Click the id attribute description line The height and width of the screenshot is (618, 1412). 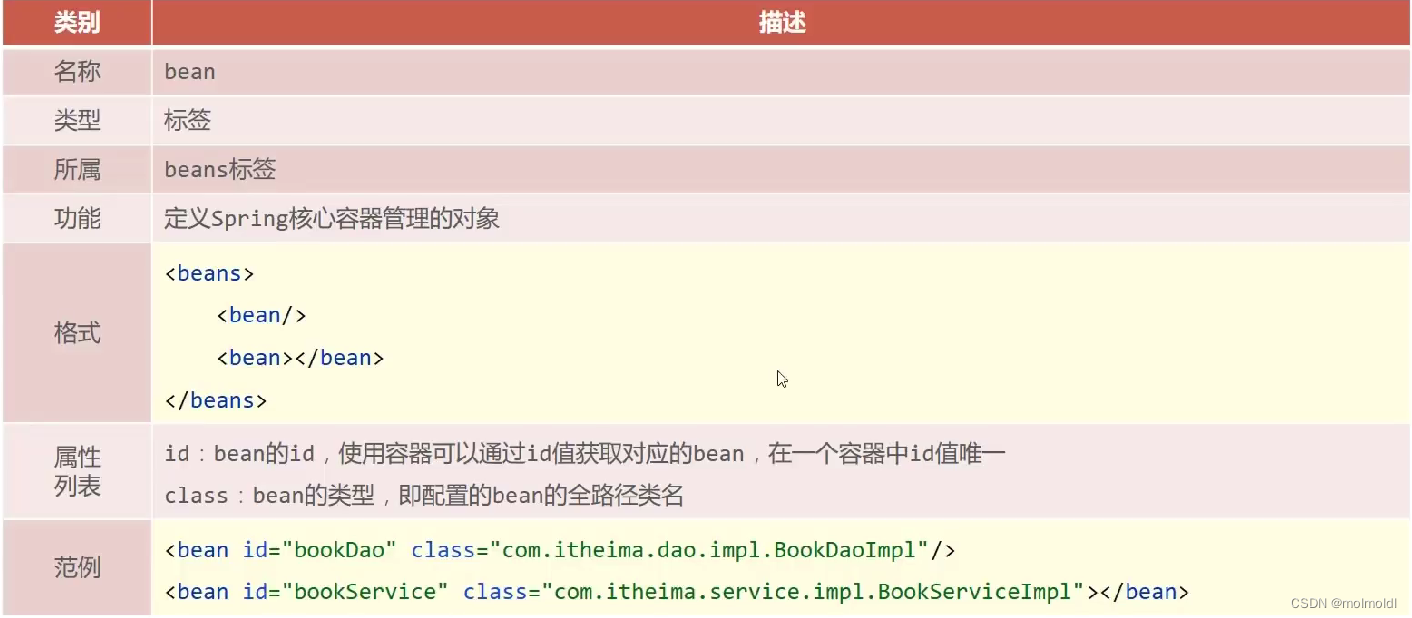point(580,452)
